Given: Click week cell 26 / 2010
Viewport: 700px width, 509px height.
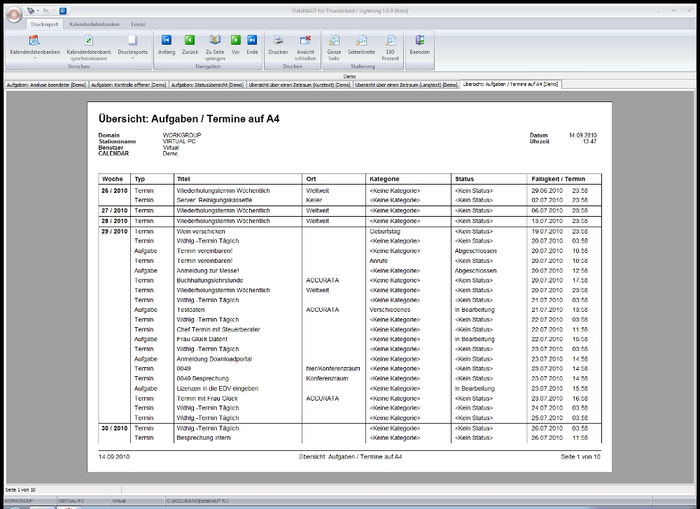Looking at the screenshot, I should [x=114, y=191].
